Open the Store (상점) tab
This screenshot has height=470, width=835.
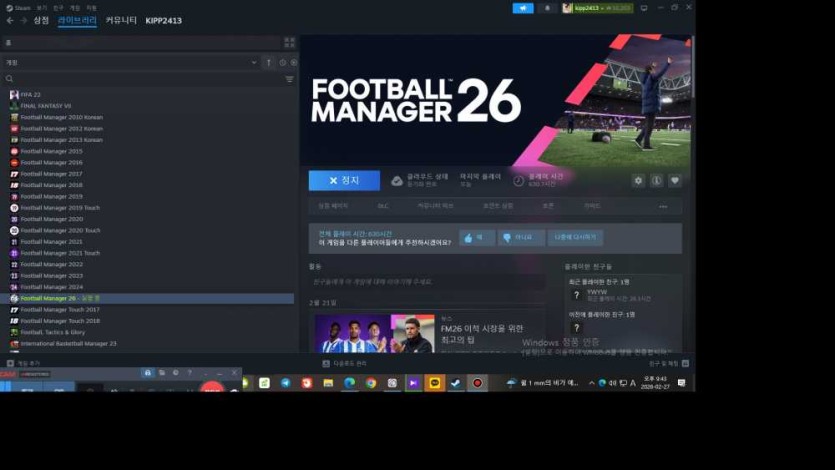click(x=41, y=20)
